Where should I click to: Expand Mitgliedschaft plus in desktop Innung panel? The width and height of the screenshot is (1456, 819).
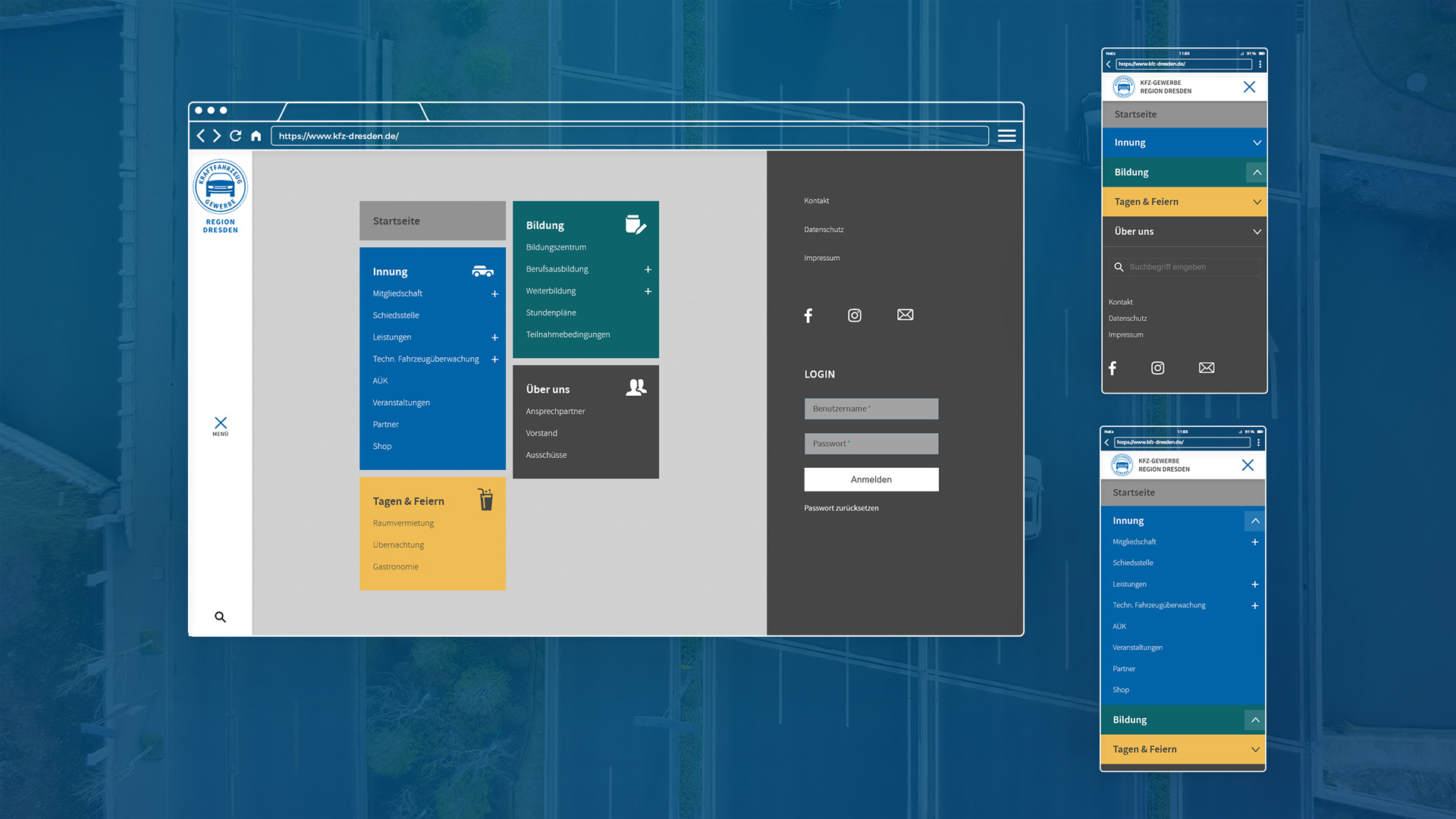(494, 294)
